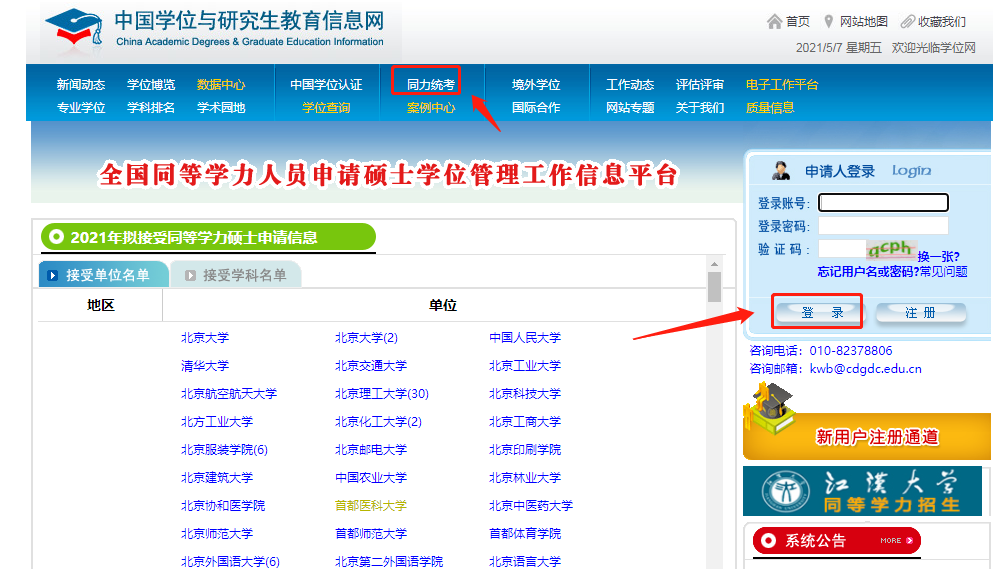Switch to 接受学科名单 tab

(x=236, y=274)
